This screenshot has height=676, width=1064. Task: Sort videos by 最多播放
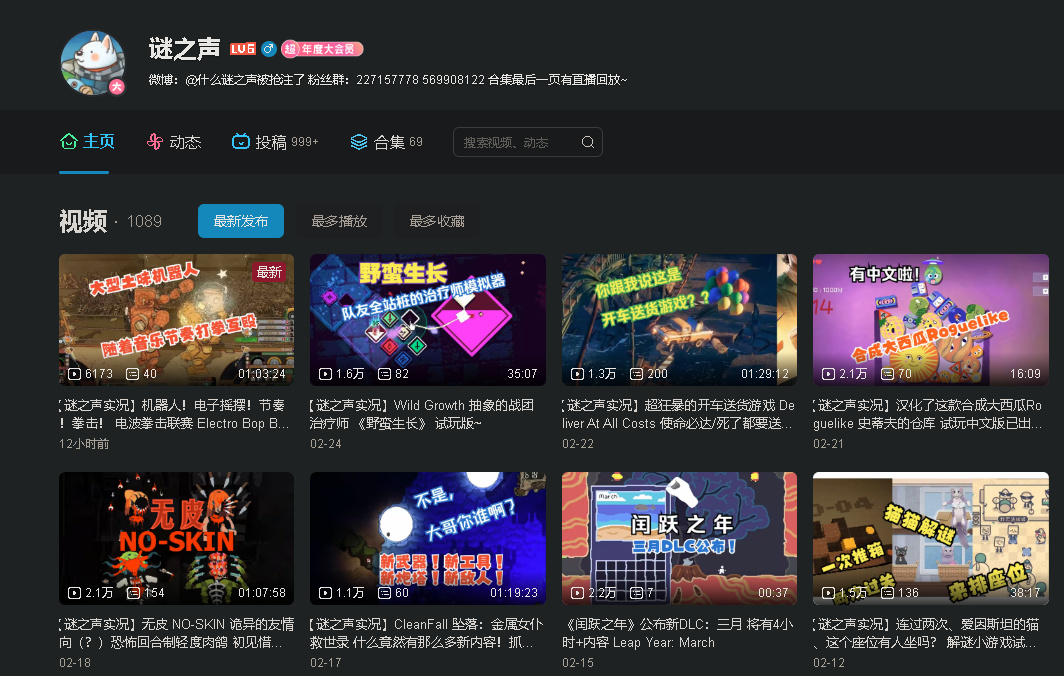[x=339, y=221]
